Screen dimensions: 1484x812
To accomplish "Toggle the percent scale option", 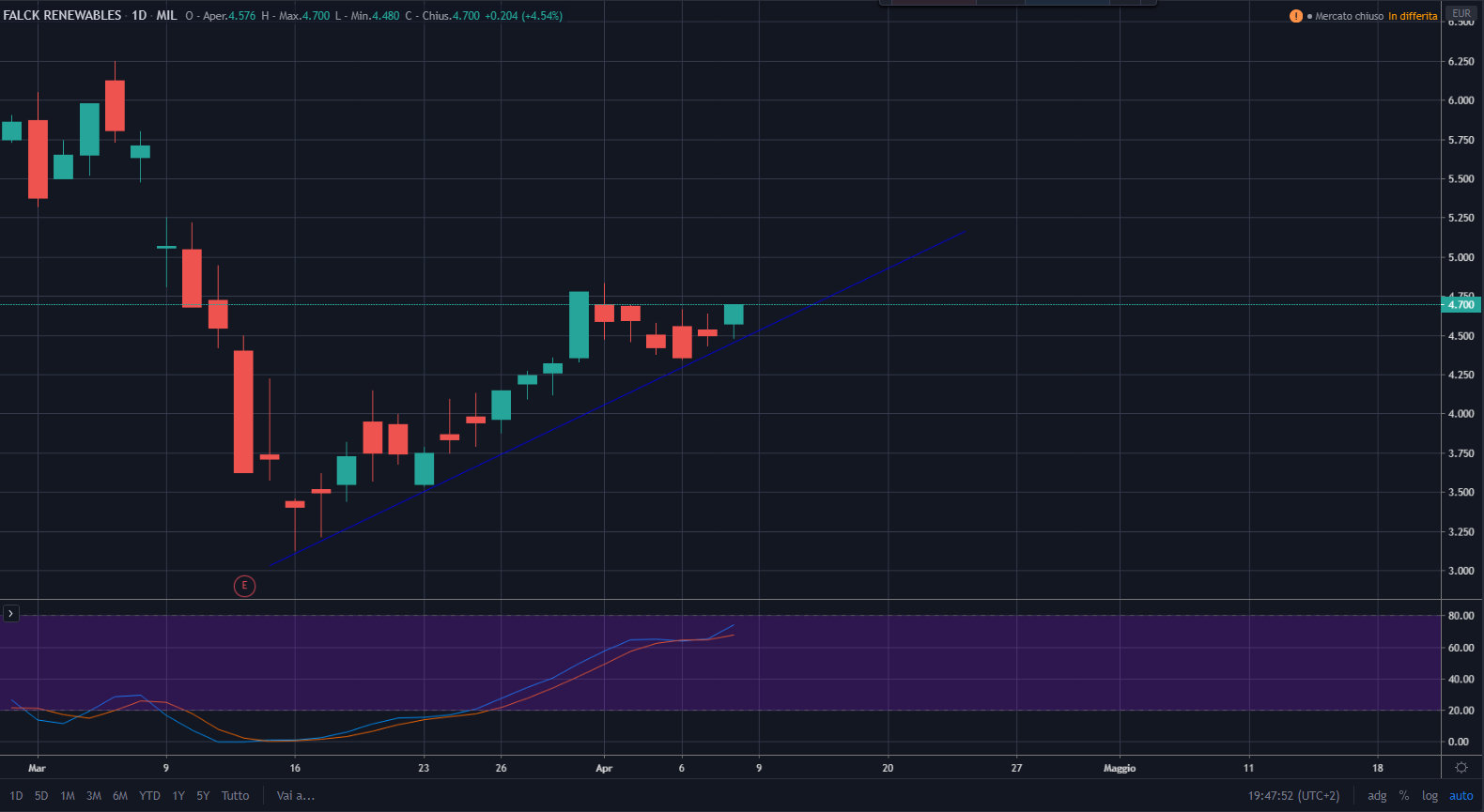I will [x=1404, y=796].
